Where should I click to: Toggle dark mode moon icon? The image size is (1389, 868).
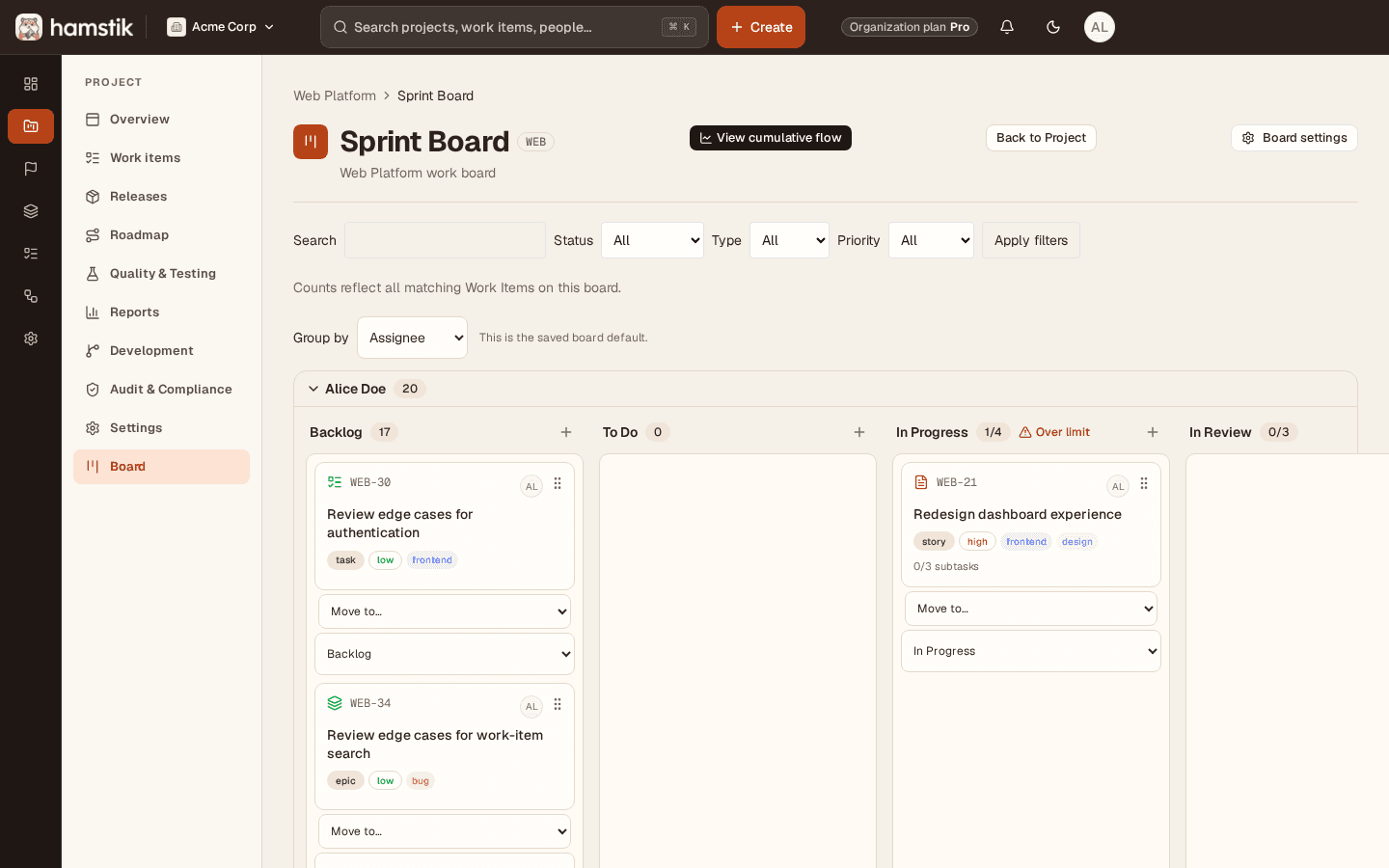click(1053, 27)
